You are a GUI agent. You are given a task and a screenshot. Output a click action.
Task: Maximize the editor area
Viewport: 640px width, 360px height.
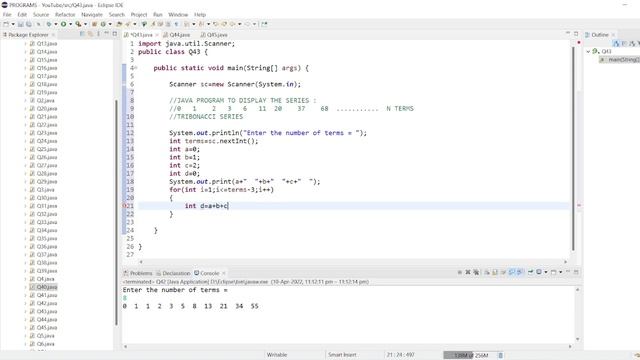point(576,34)
